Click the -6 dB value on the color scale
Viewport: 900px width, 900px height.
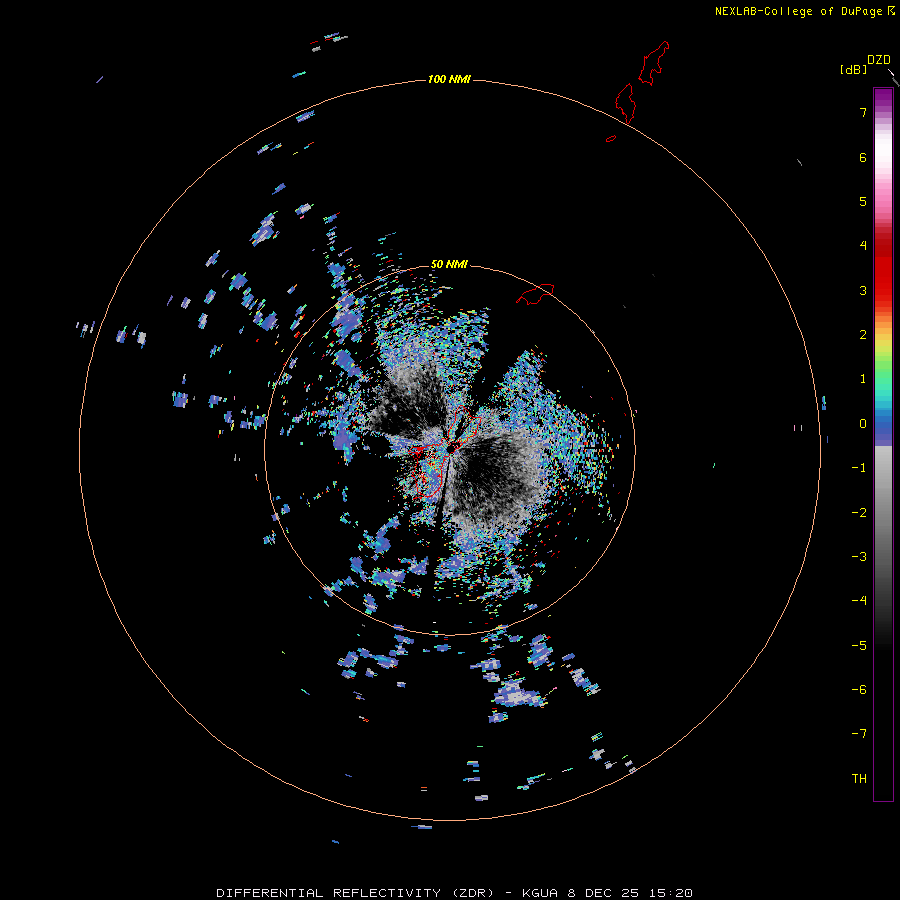859,690
